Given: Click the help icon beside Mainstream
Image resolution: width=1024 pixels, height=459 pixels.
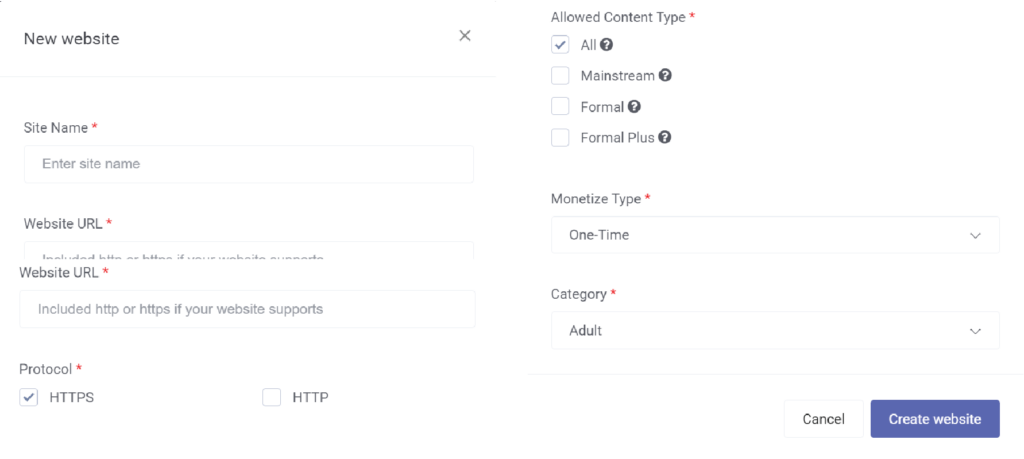Looking at the screenshot, I should coord(665,76).
